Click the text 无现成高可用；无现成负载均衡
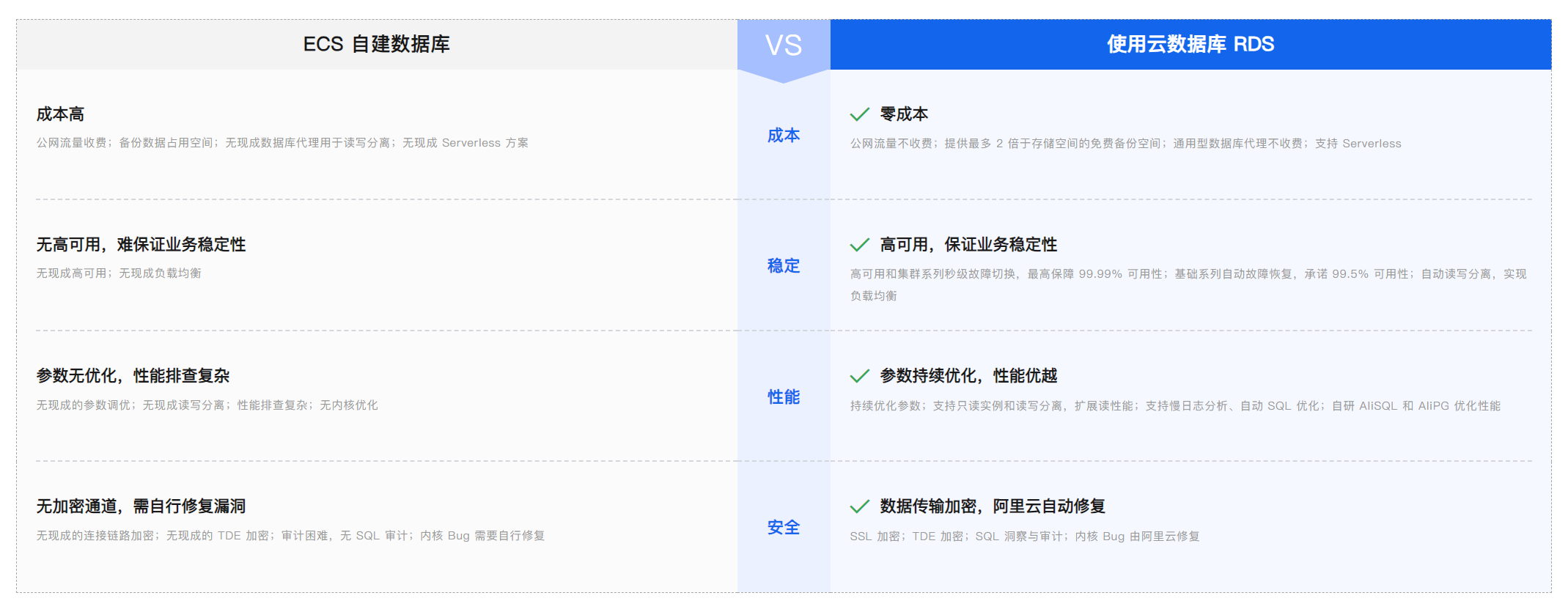Image resolution: width=1568 pixels, height=612 pixels. (x=119, y=273)
